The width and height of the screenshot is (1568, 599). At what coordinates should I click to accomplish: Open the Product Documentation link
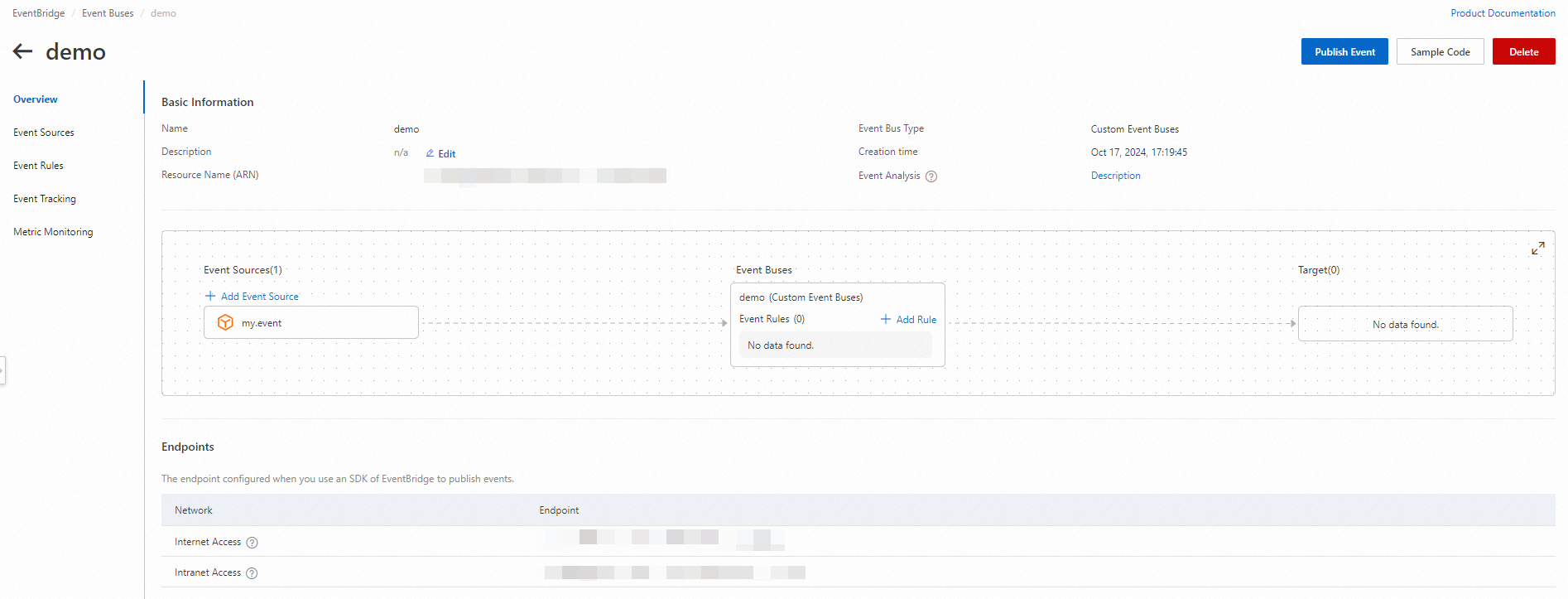coord(1503,13)
